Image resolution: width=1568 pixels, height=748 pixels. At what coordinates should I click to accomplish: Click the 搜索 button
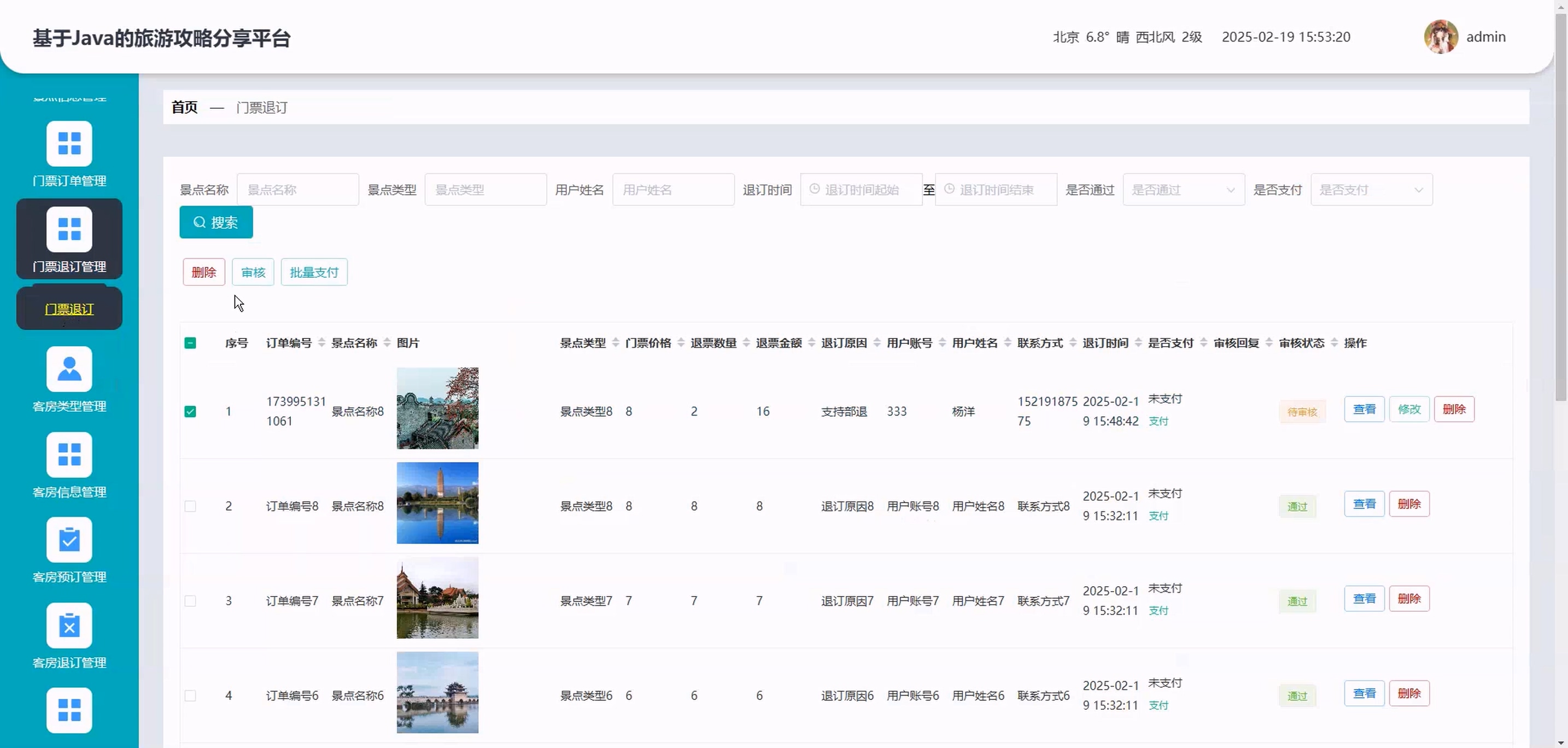(215, 223)
